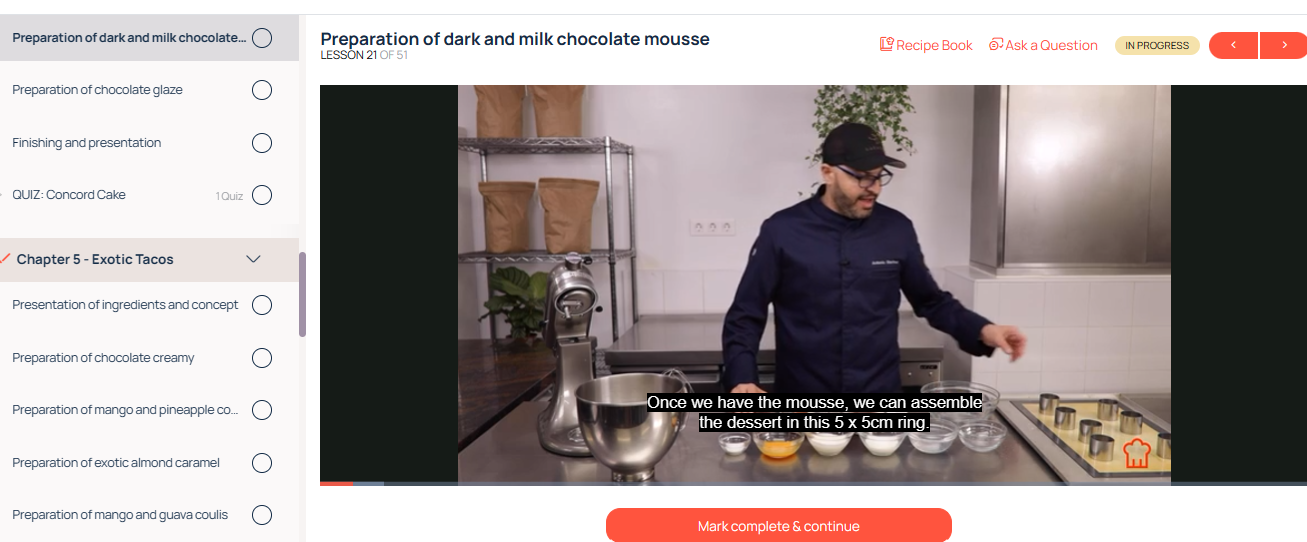Click the Ask a Question icon
This screenshot has height=542, width=1307.
[995, 44]
